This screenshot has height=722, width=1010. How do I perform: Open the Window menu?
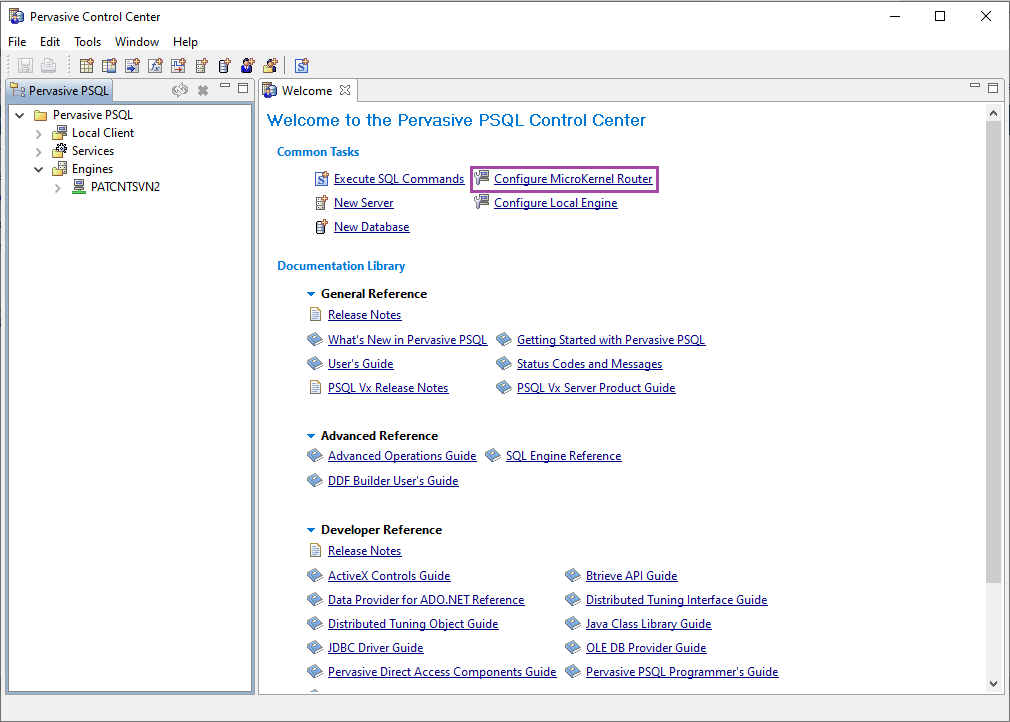click(x=137, y=42)
